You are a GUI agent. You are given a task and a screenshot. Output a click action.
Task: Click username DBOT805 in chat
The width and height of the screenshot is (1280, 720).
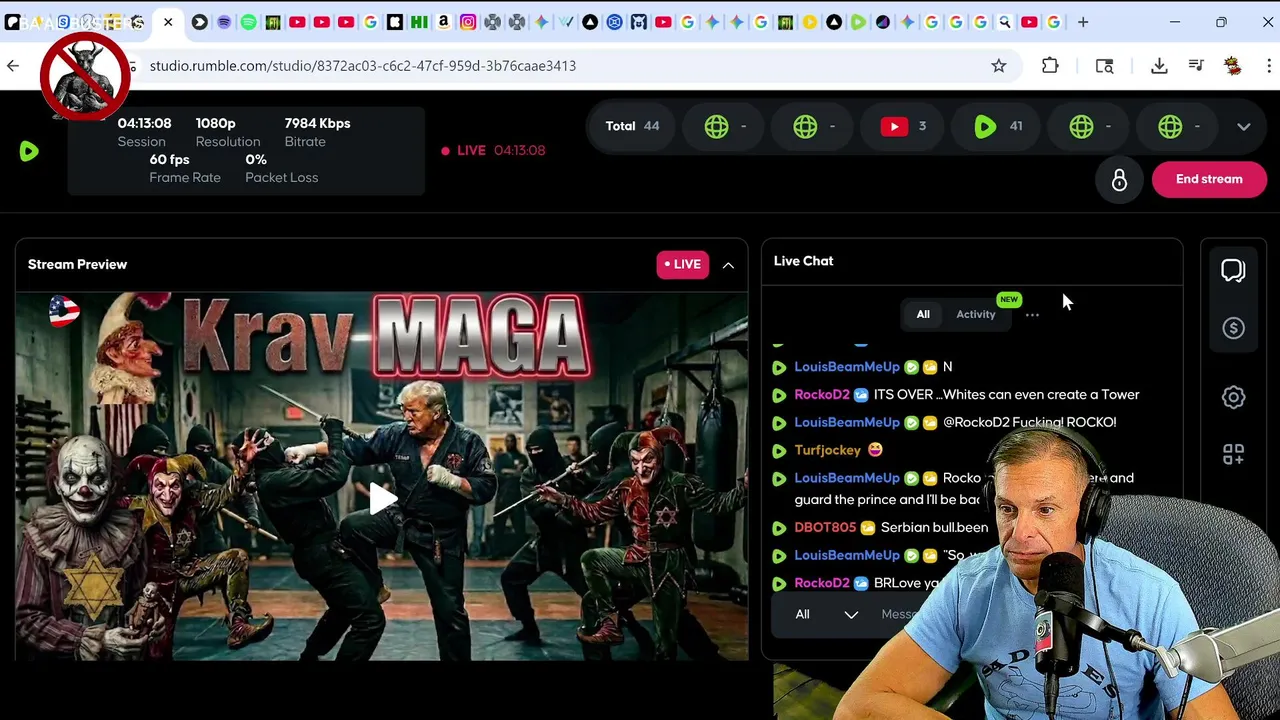[825, 527]
